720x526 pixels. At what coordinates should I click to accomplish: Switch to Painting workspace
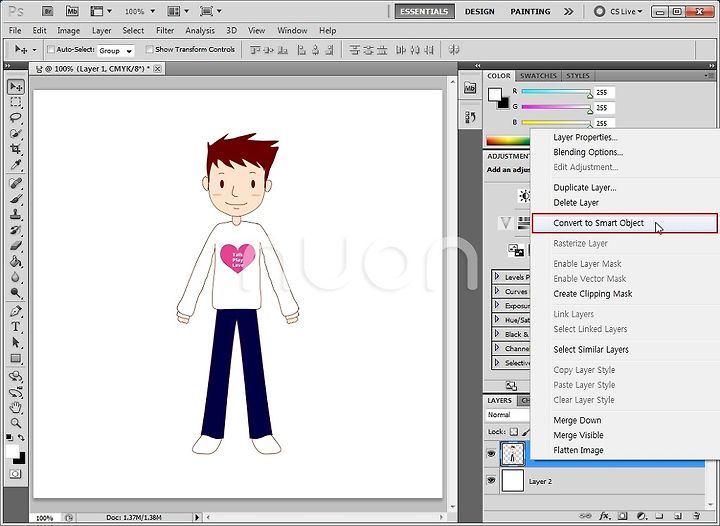pyautogui.click(x=530, y=11)
